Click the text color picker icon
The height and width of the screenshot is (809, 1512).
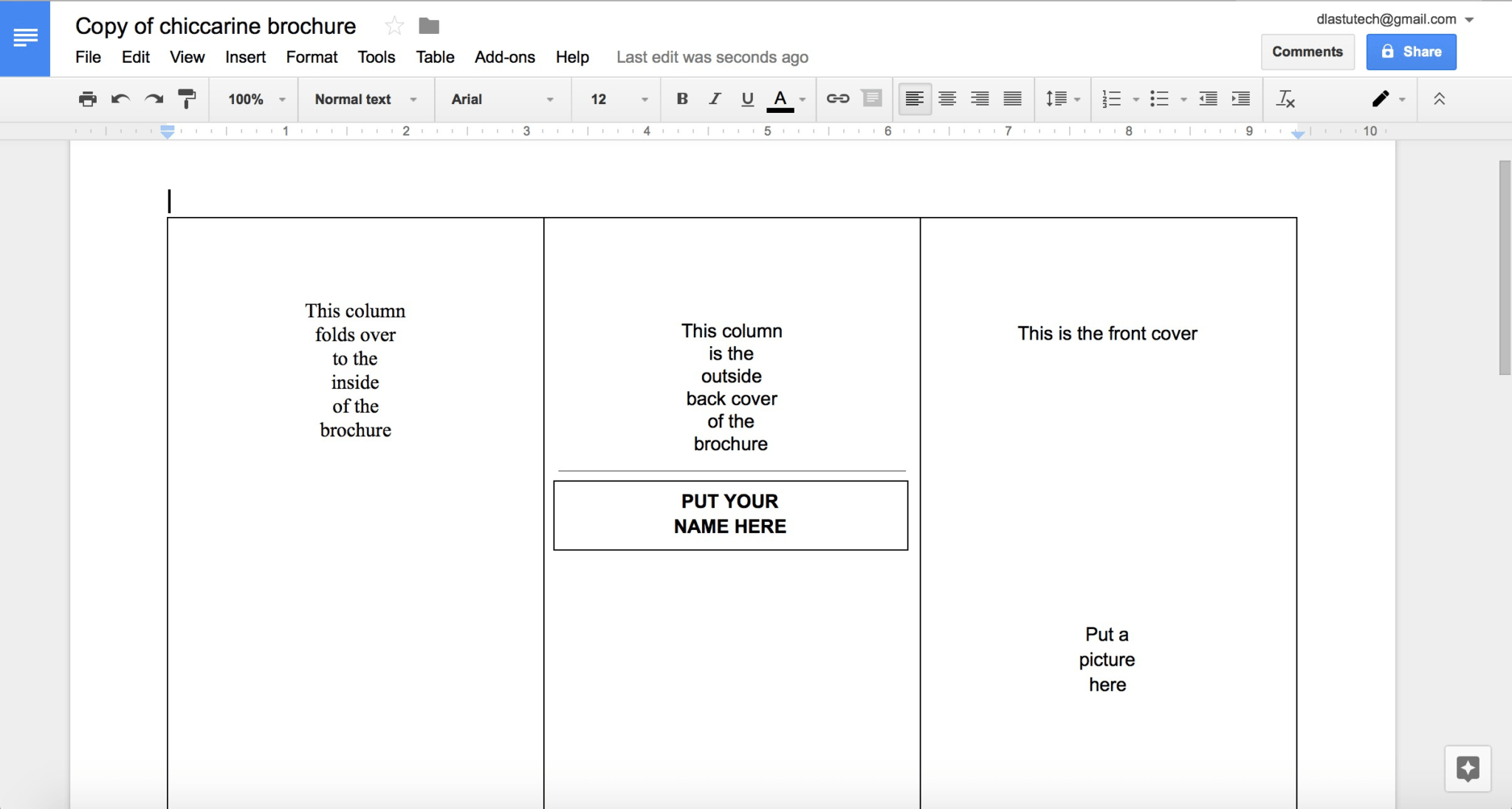(780, 98)
